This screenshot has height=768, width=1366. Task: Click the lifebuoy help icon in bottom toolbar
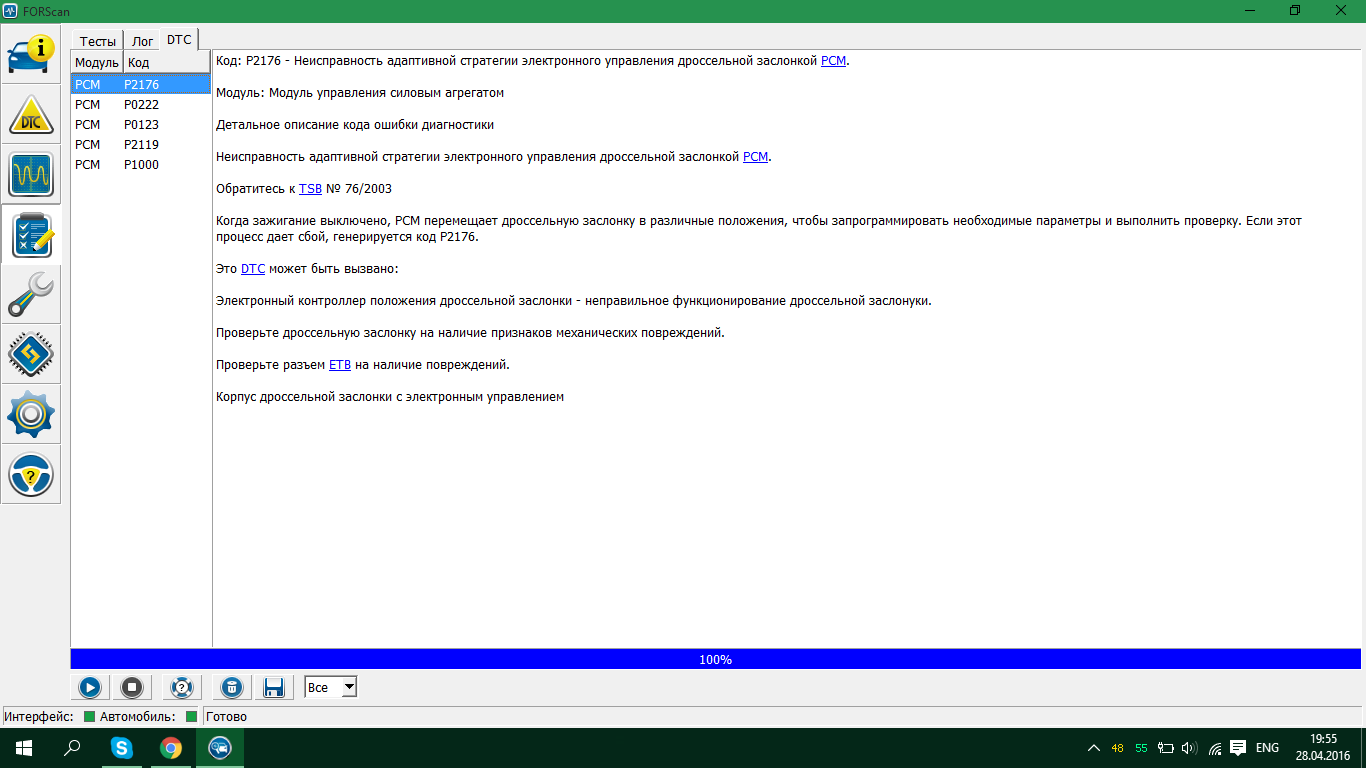click(x=182, y=687)
